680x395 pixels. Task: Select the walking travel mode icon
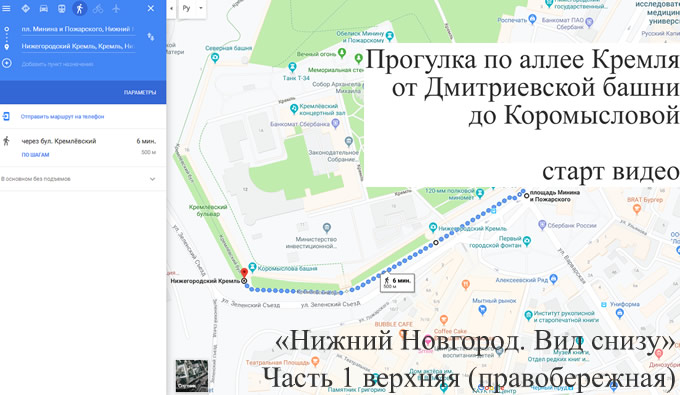click(x=79, y=8)
